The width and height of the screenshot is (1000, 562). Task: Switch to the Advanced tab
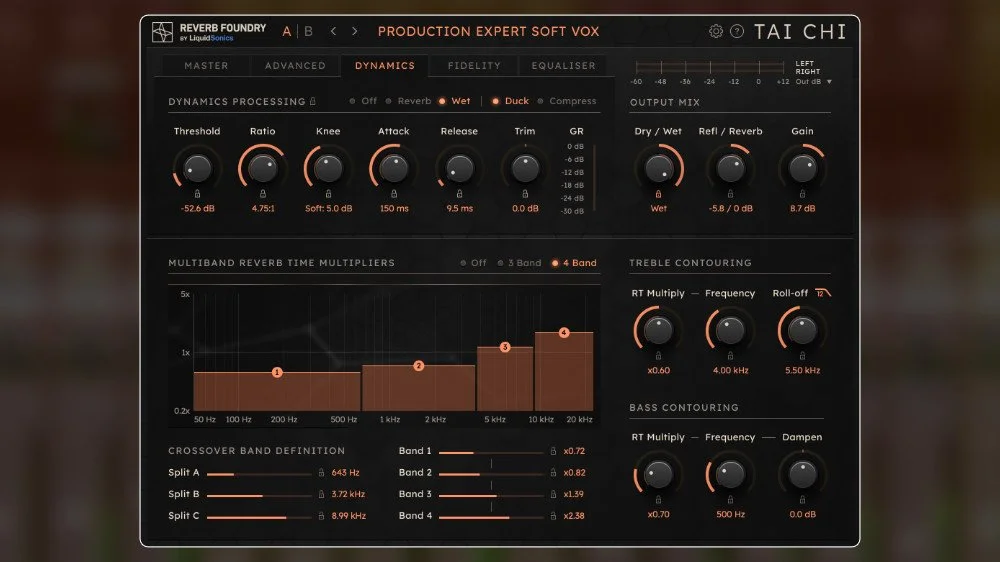tap(295, 66)
